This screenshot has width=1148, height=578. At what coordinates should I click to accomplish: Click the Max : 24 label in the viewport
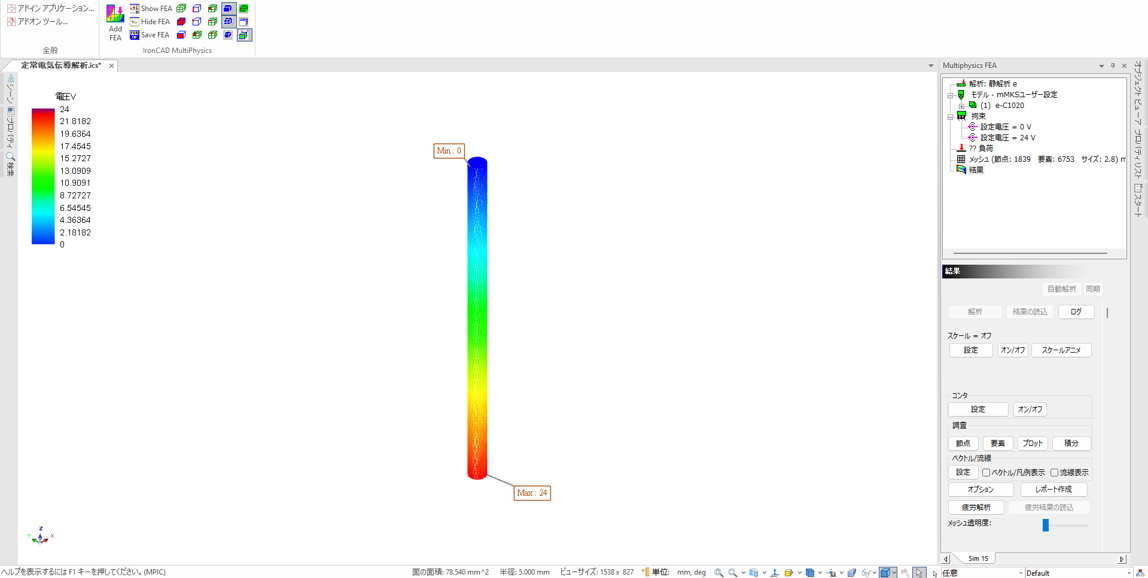tap(532, 493)
